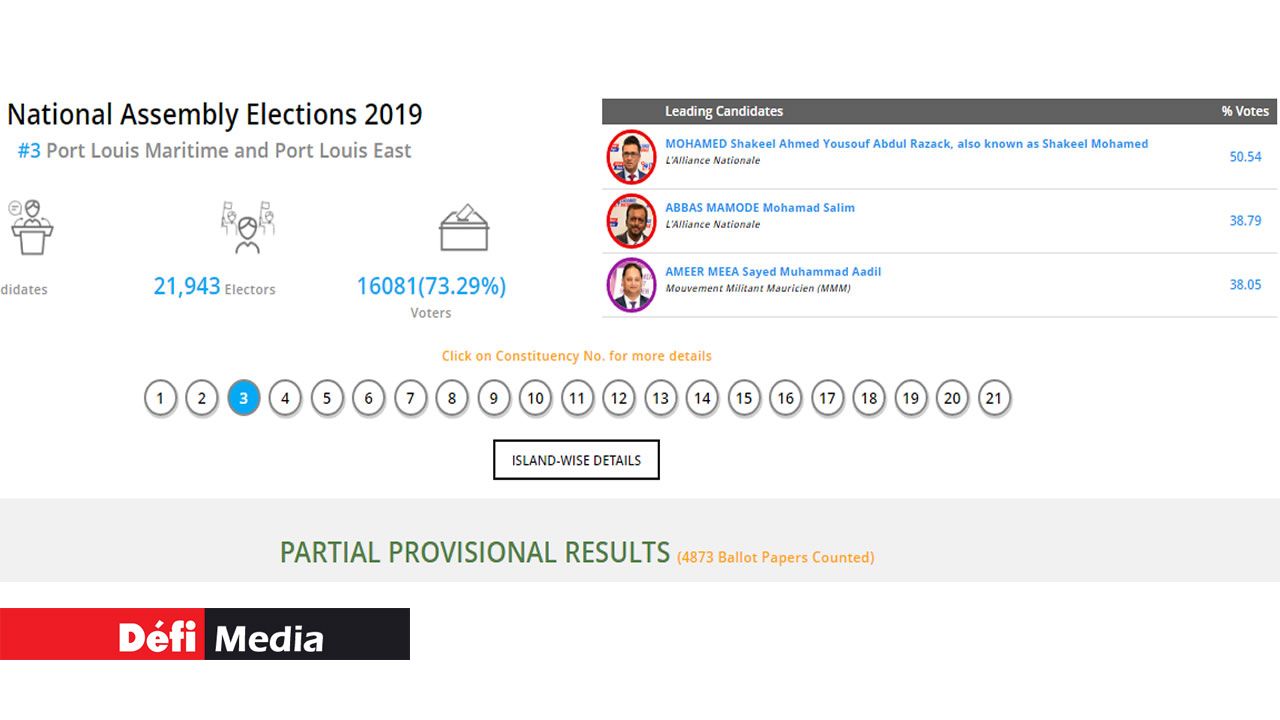Select constituency number 1
The width and height of the screenshot is (1280, 720).
[160, 398]
